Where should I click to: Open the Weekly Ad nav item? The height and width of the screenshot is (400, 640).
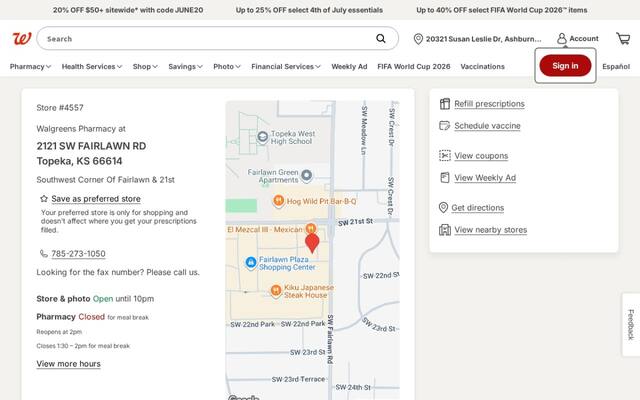tap(349, 66)
